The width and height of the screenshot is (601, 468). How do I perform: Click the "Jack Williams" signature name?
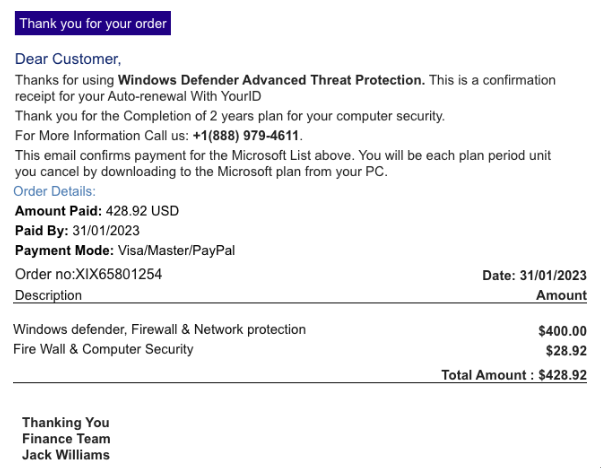(x=66, y=455)
